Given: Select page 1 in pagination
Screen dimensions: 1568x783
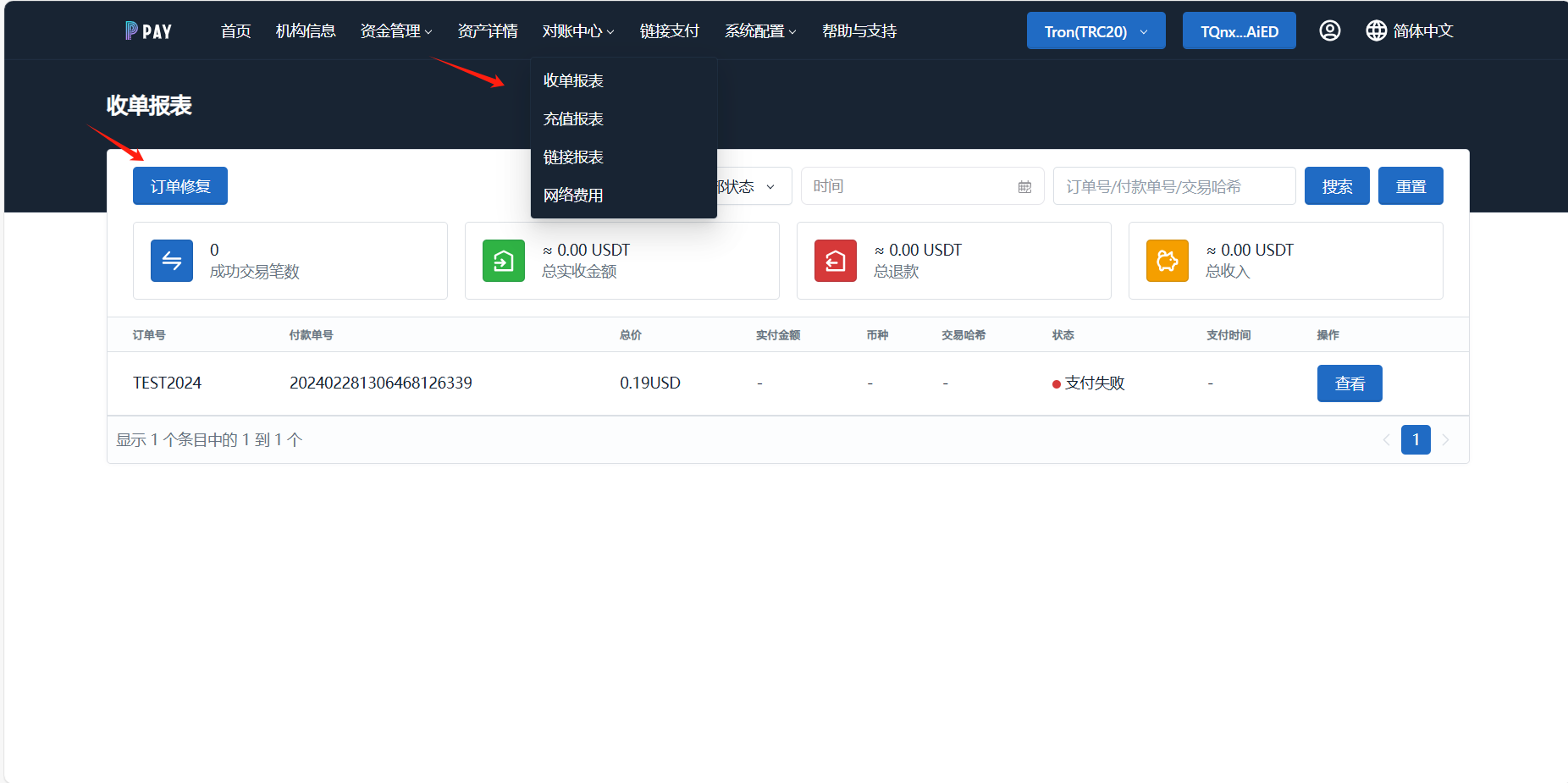Looking at the screenshot, I should [1416, 439].
